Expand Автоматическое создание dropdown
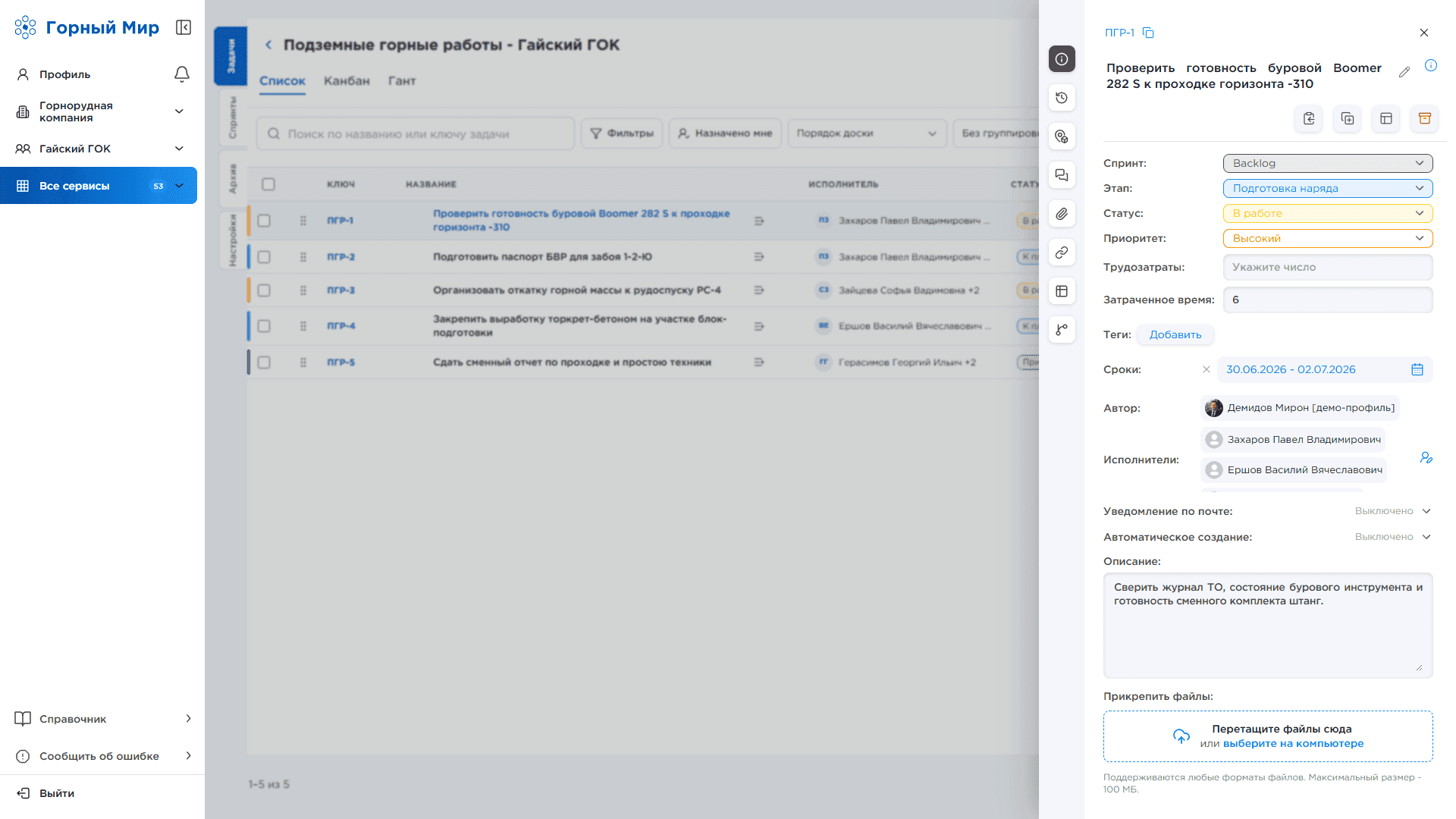Screen dimensions: 1456x819 (x=1392, y=537)
